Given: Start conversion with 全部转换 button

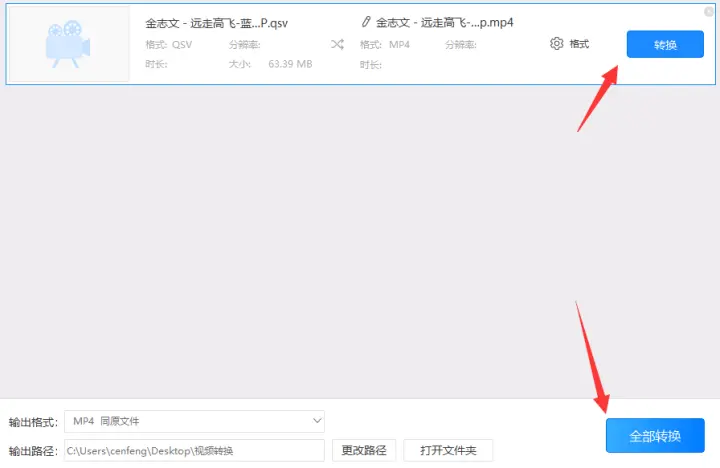Looking at the screenshot, I should click(655, 435).
